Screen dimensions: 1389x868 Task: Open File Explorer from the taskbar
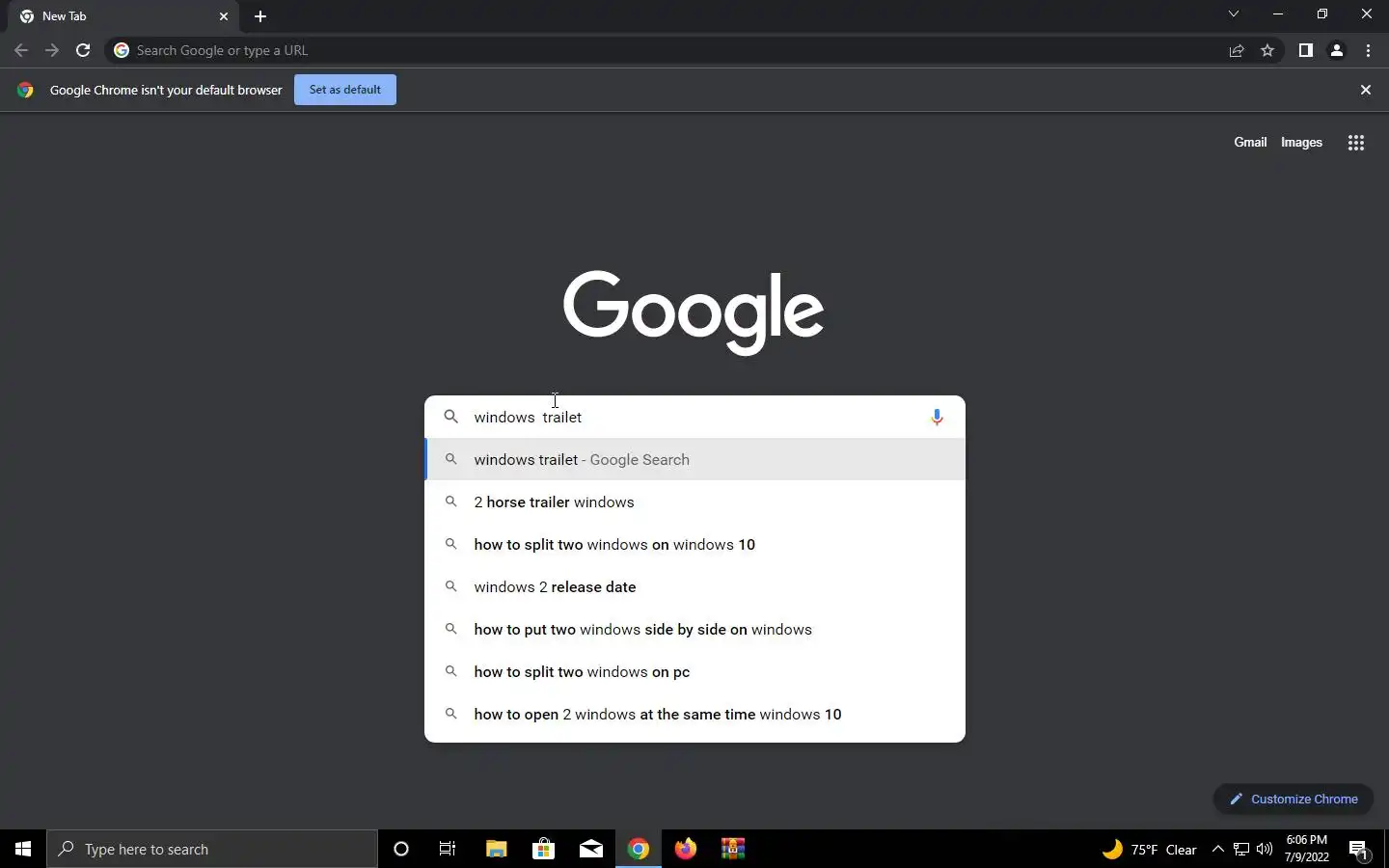[496, 849]
